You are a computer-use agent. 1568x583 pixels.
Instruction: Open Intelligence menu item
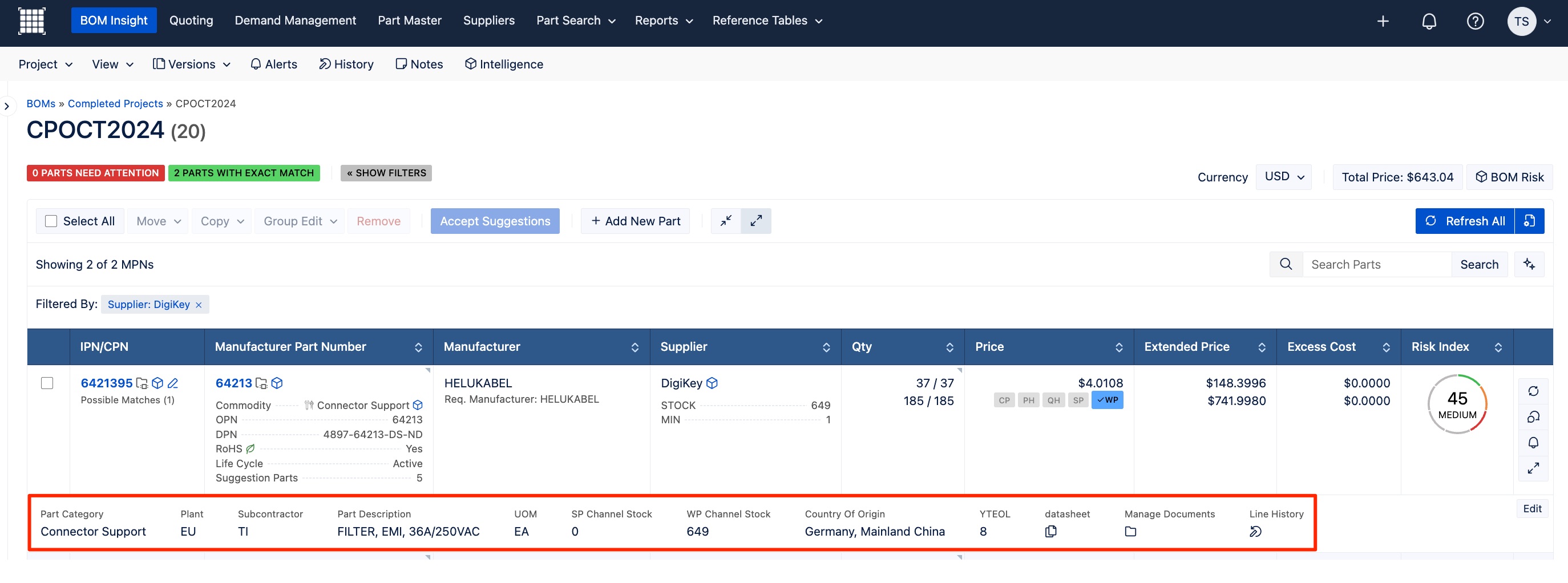click(x=503, y=64)
